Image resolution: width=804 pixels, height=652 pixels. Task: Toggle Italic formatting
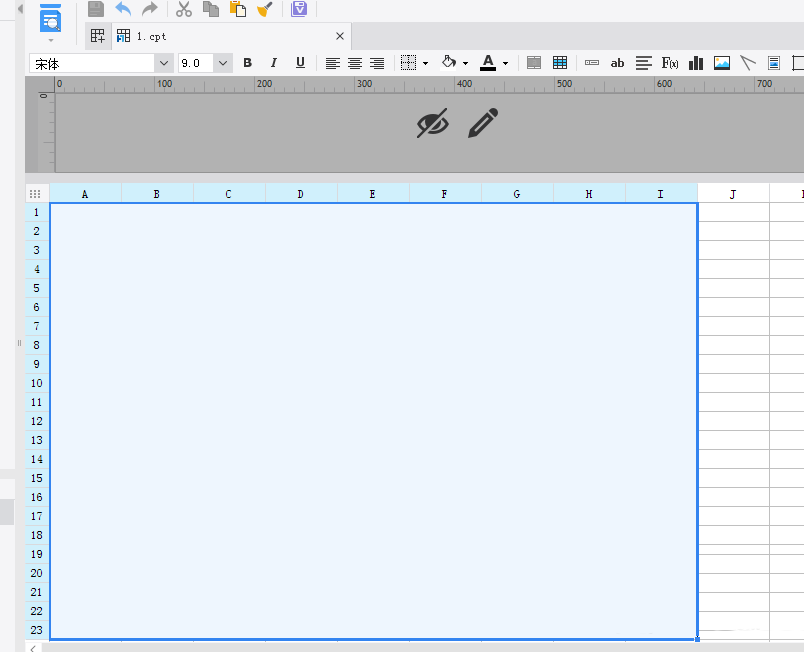(274, 63)
